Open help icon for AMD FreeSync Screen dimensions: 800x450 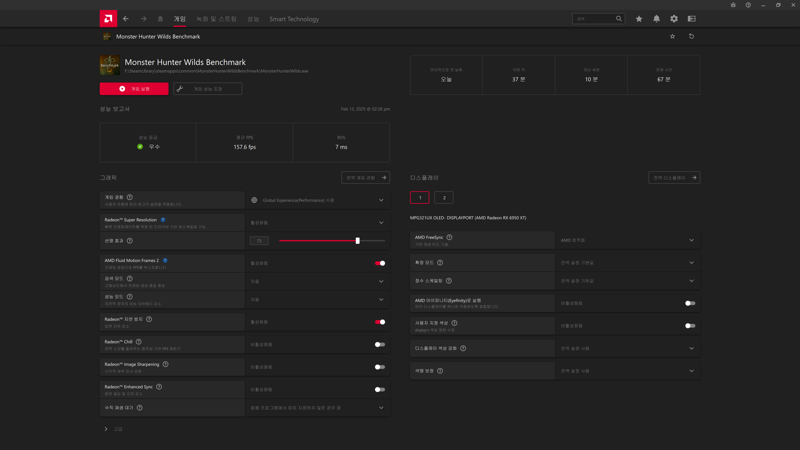coord(449,237)
